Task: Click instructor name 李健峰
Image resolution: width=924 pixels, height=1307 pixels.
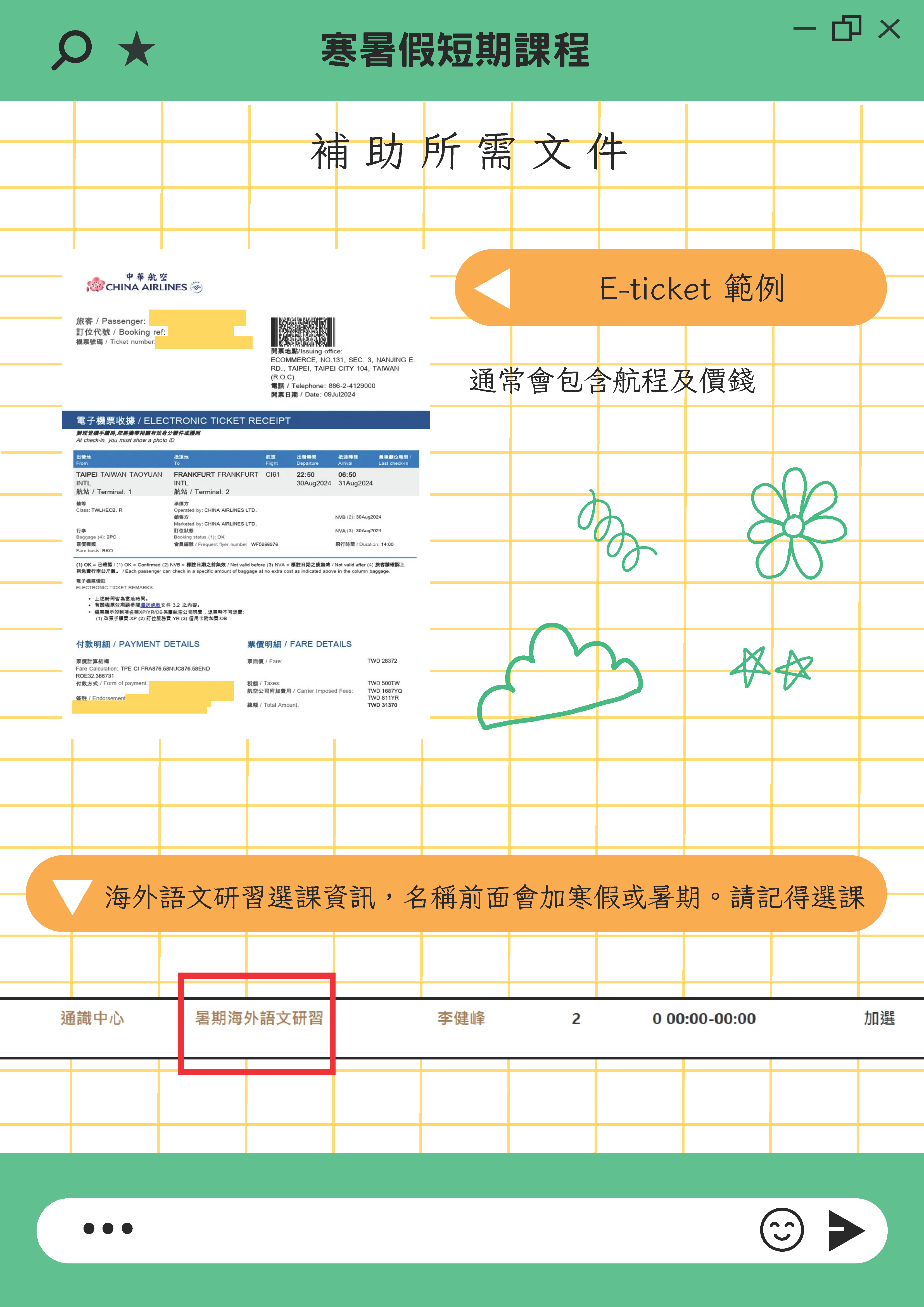Action: 461,1019
